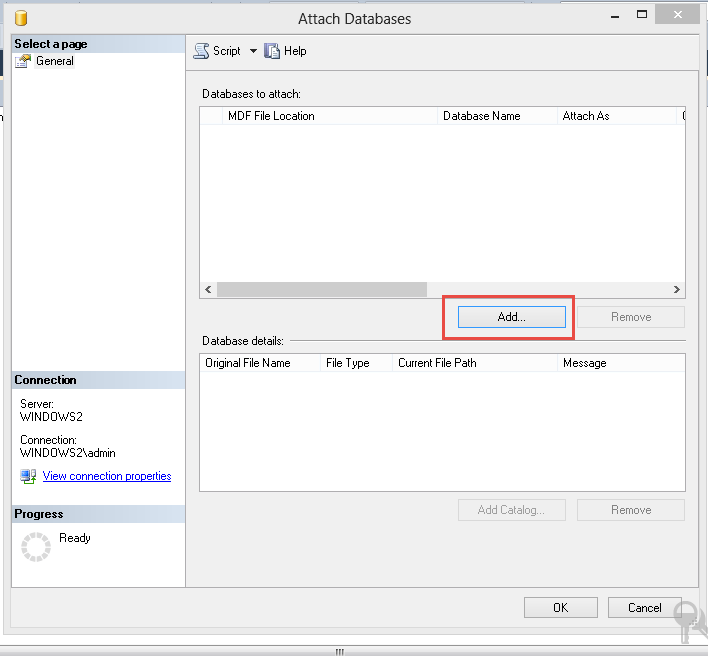Click the Current File Path column header

pos(437,363)
